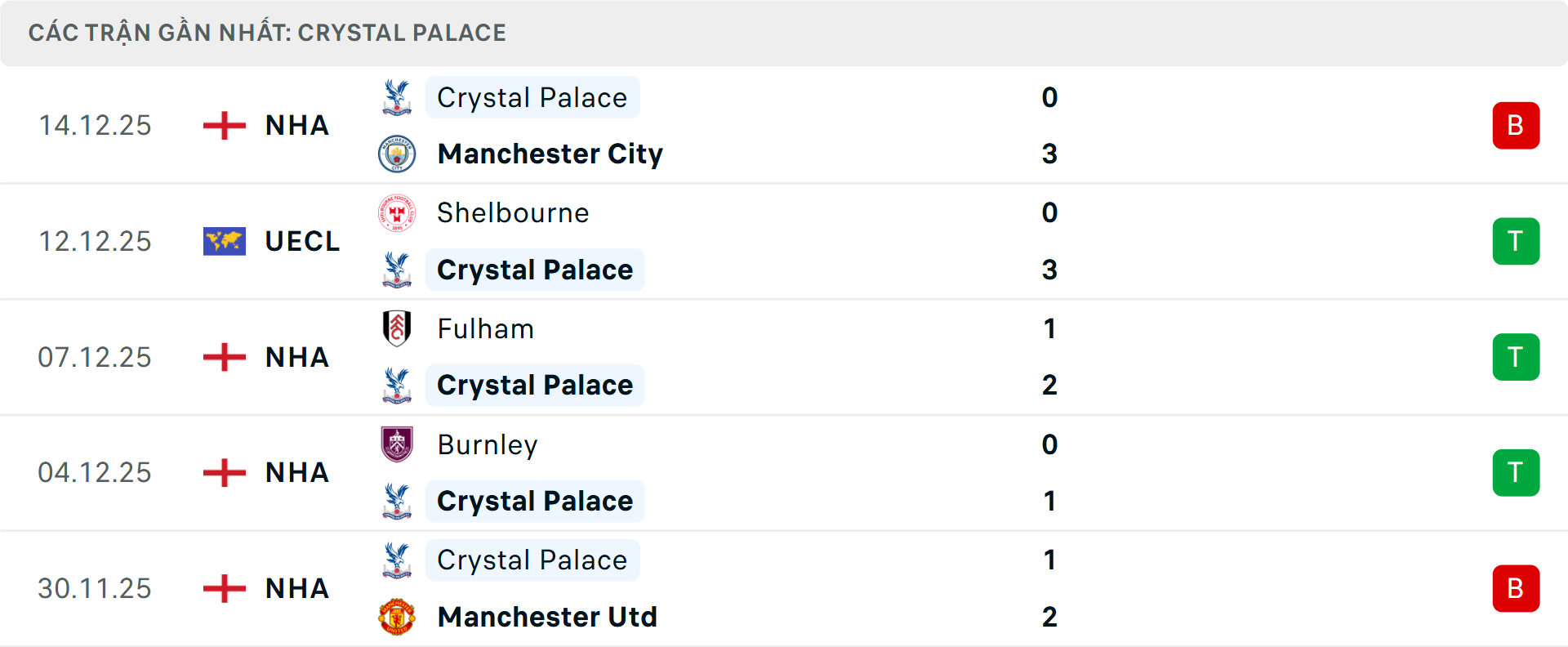Click the UECL competition flag icon
This screenshot has height=647, width=1568.
225,241
